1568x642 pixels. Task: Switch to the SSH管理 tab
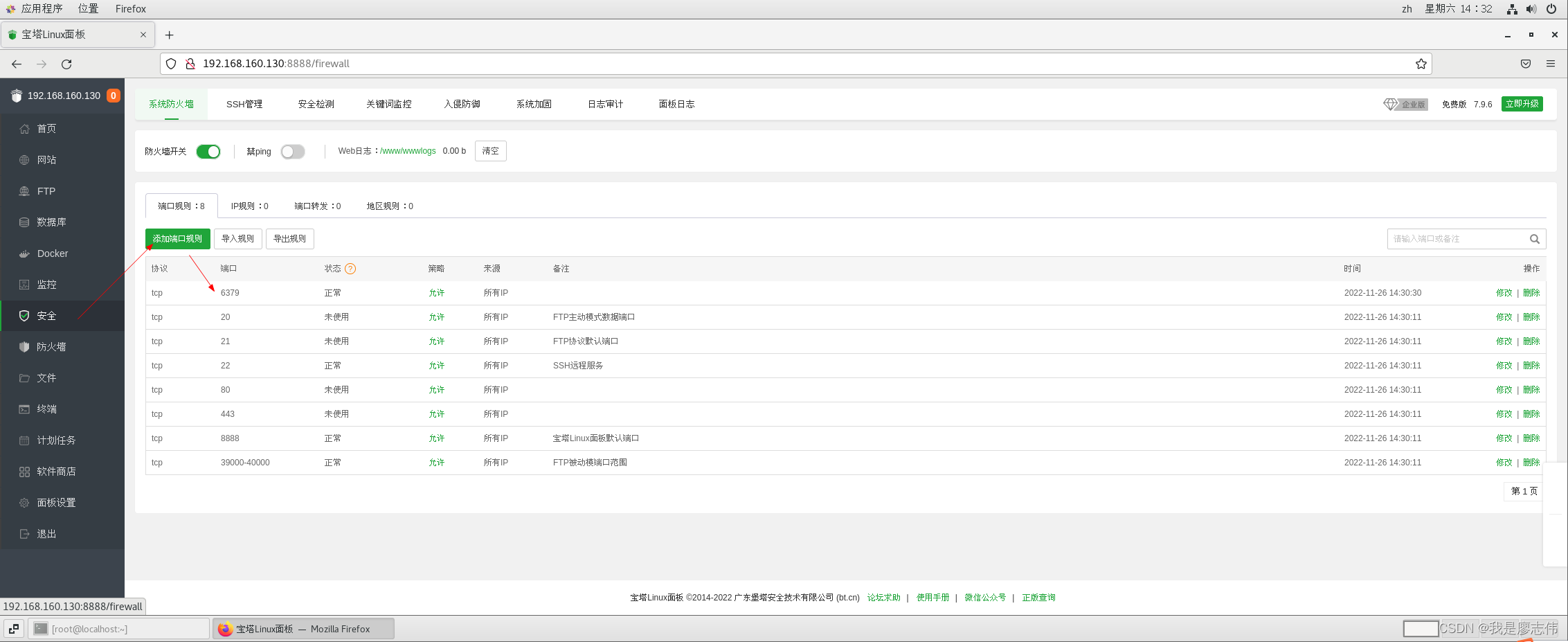coord(244,105)
